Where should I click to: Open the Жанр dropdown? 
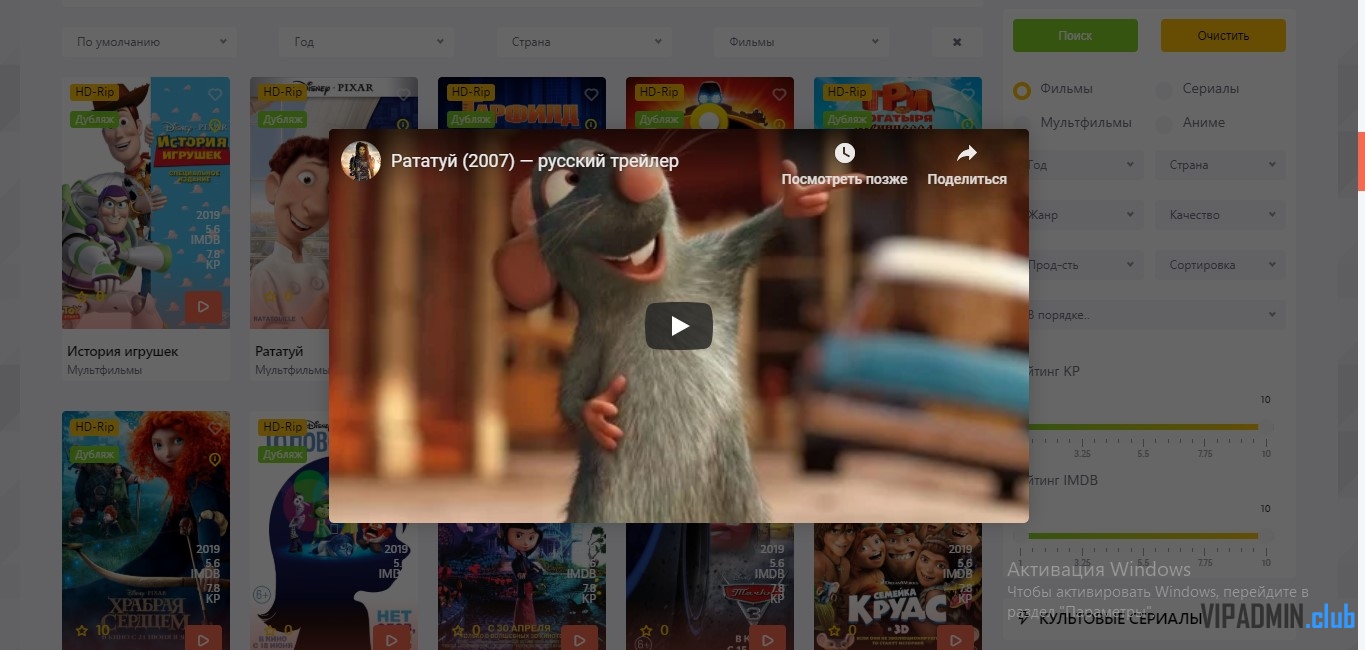(1085, 215)
